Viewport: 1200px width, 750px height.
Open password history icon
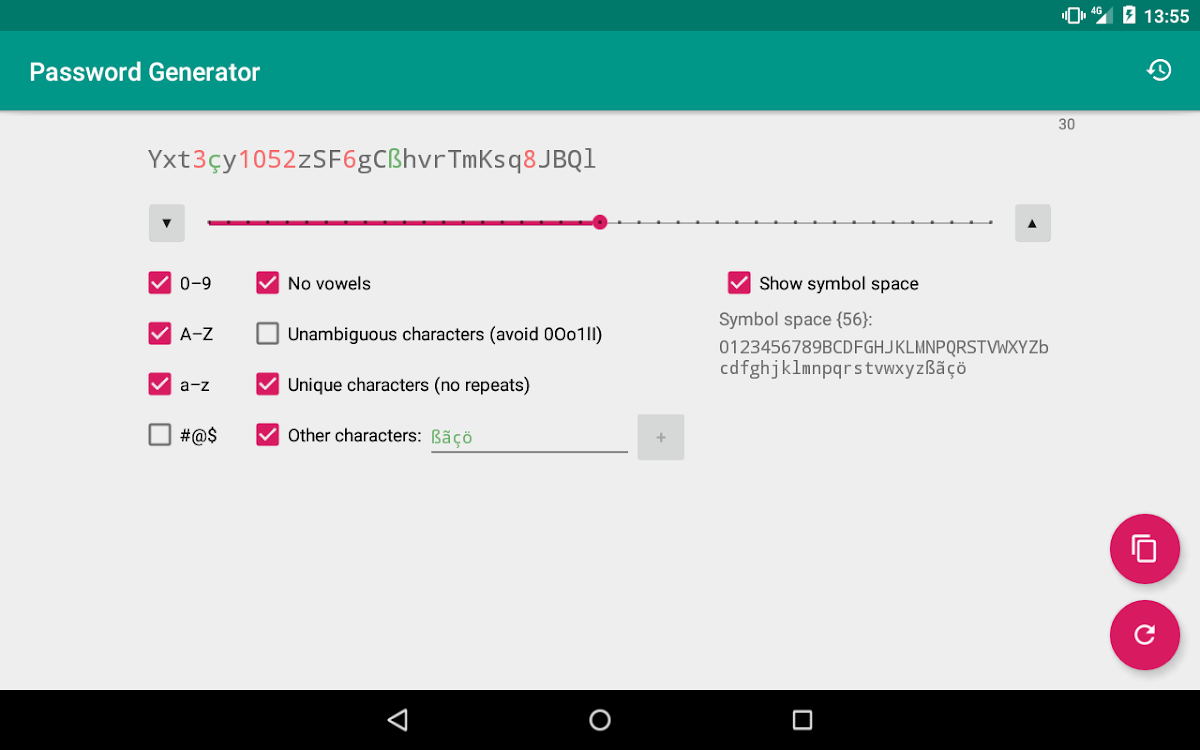pyautogui.click(x=1158, y=70)
